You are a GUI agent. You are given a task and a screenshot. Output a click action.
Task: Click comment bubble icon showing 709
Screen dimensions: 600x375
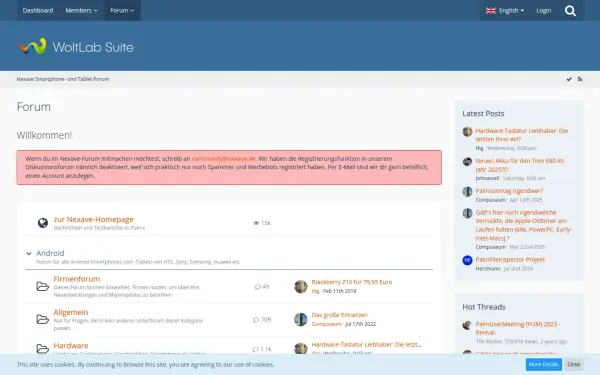click(x=256, y=320)
